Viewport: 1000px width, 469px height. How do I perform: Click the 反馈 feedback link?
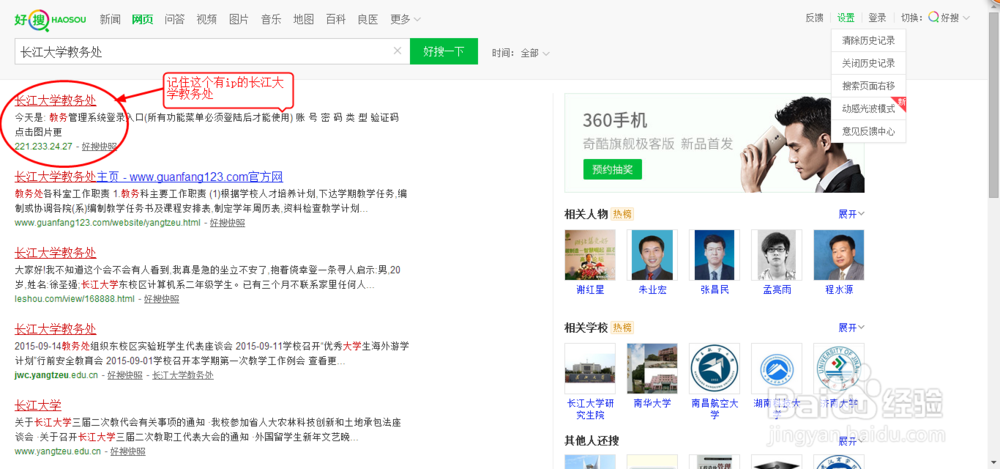tap(814, 18)
